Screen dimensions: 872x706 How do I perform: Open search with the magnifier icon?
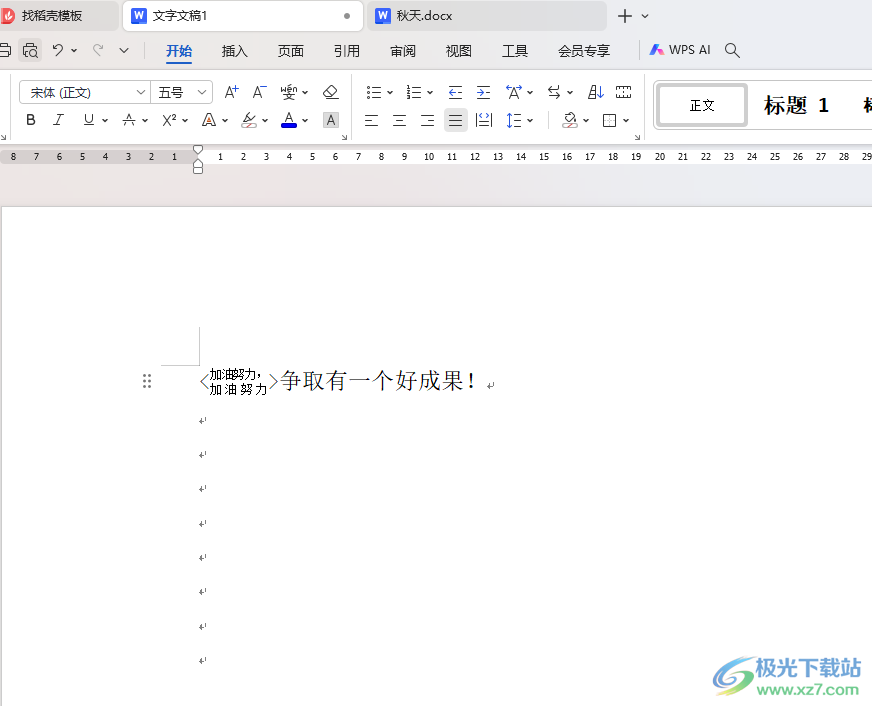click(x=732, y=51)
